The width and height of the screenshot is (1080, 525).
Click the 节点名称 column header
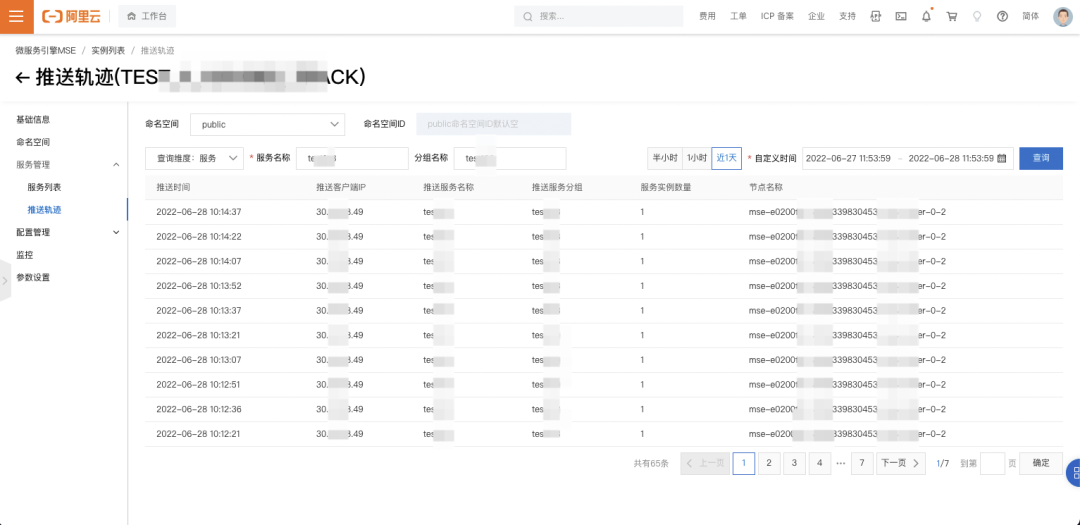(x=765, y=187)
